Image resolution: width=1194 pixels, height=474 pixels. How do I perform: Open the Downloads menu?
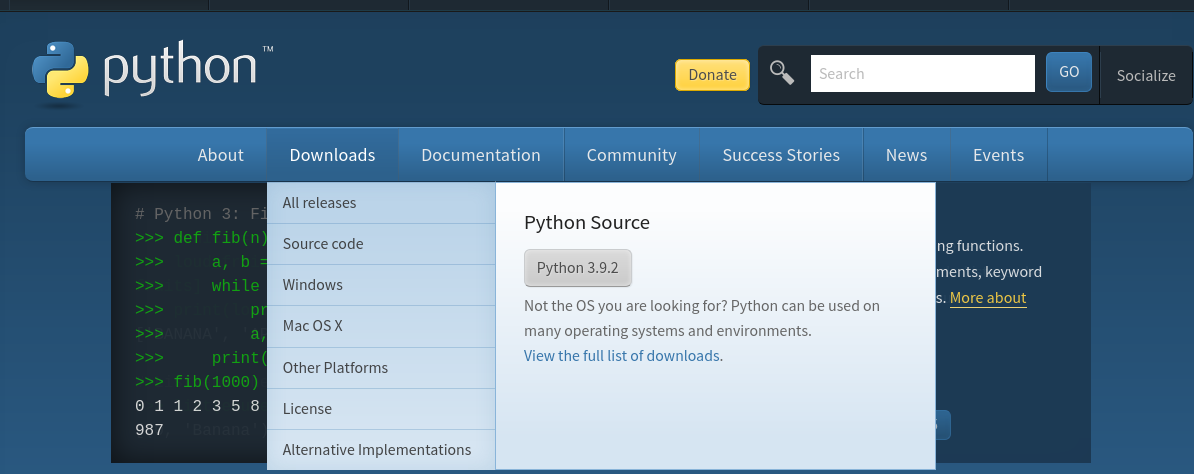coord(332,155)
